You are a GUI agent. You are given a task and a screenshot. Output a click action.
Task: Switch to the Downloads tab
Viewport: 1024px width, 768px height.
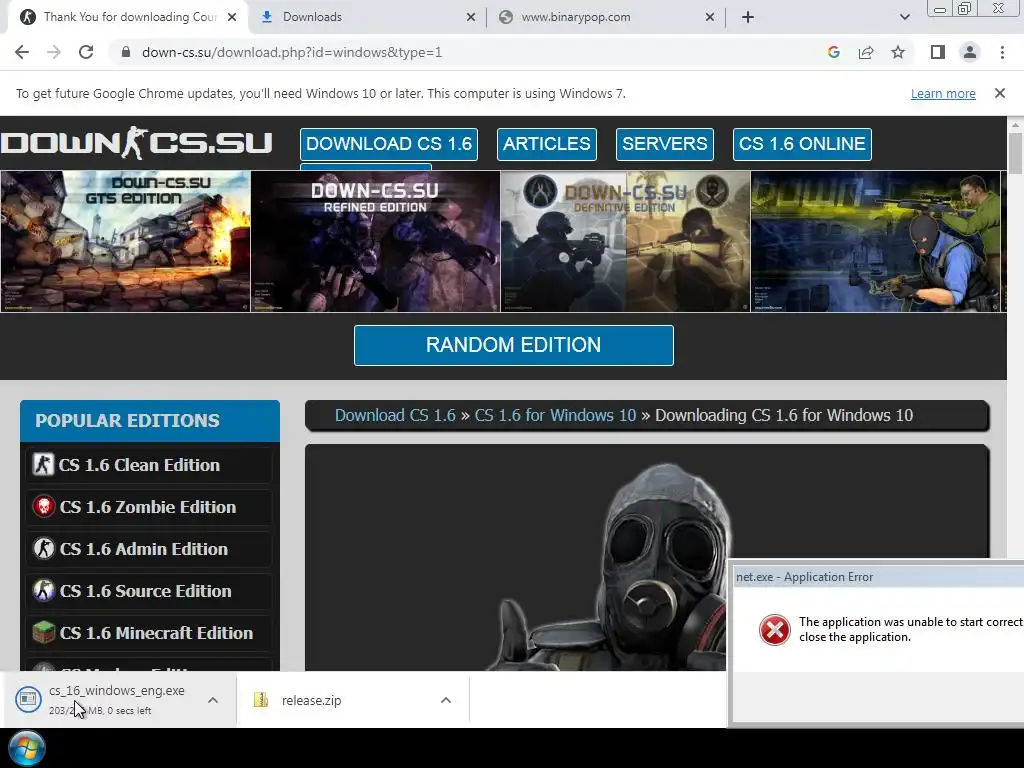click(366, 17)
